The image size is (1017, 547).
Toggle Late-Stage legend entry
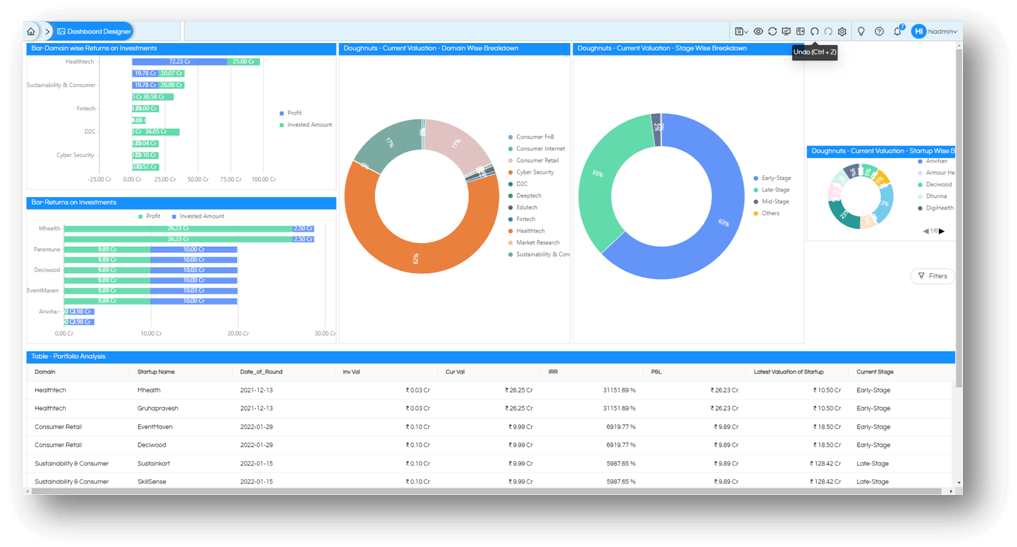771,189
